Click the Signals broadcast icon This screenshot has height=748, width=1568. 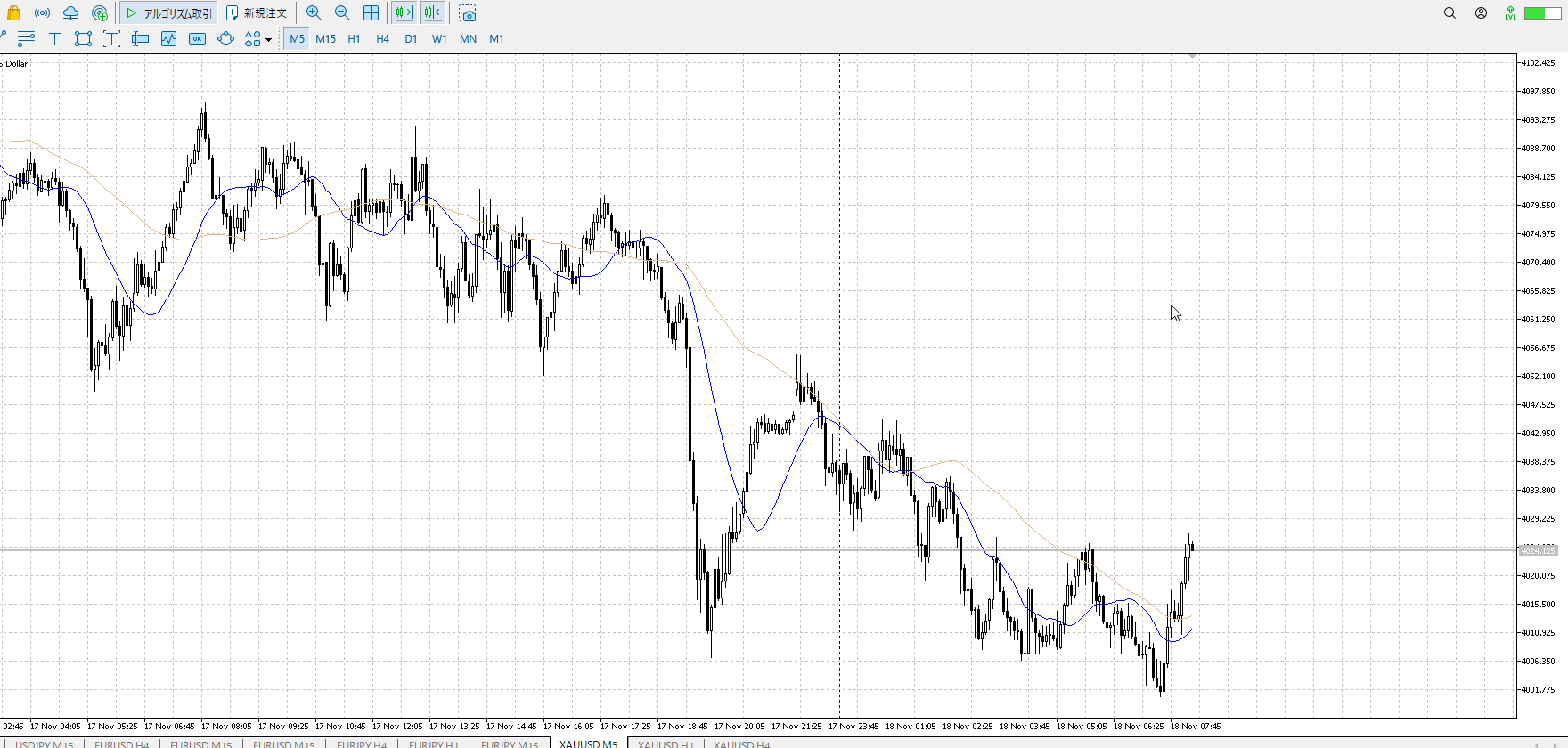(42, 13)
